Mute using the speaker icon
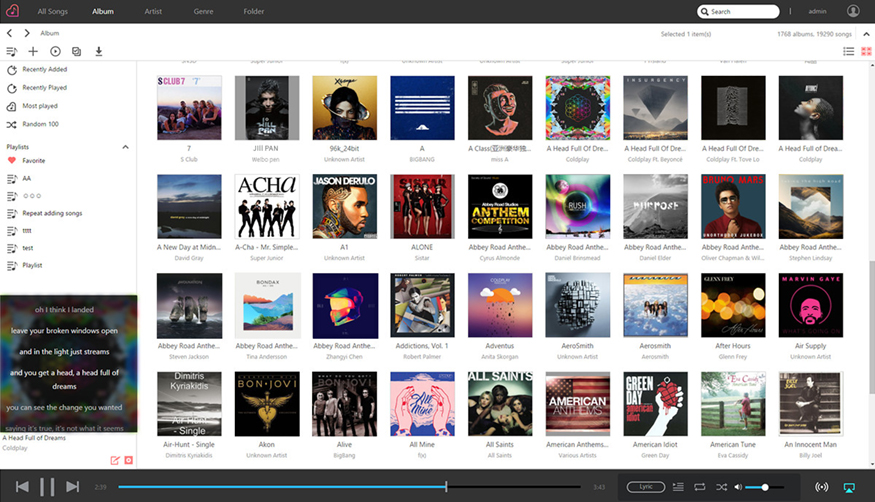The height and width of the screenshot is (502, 875). point(738,487)
